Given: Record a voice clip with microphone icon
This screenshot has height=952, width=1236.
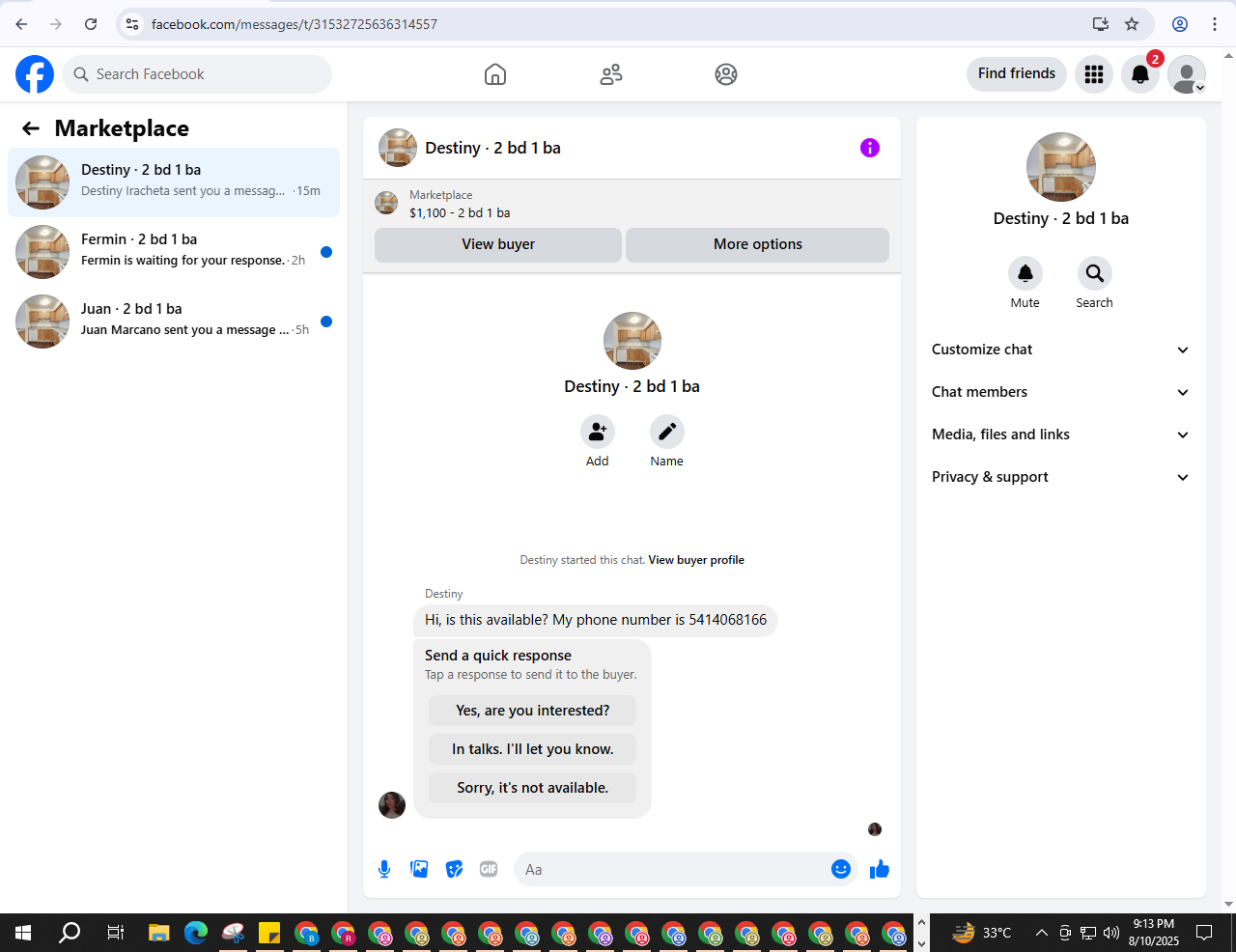Looking at the screenshot, I should click(384, 869).
